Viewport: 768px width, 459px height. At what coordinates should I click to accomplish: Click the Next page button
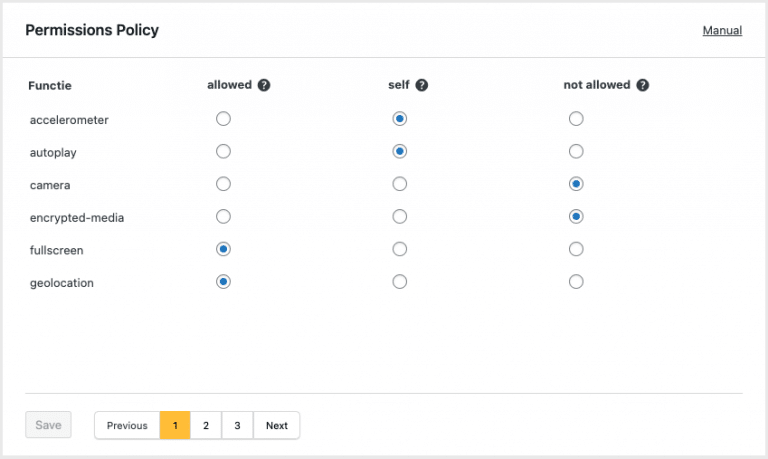click(x=277, y=425)
